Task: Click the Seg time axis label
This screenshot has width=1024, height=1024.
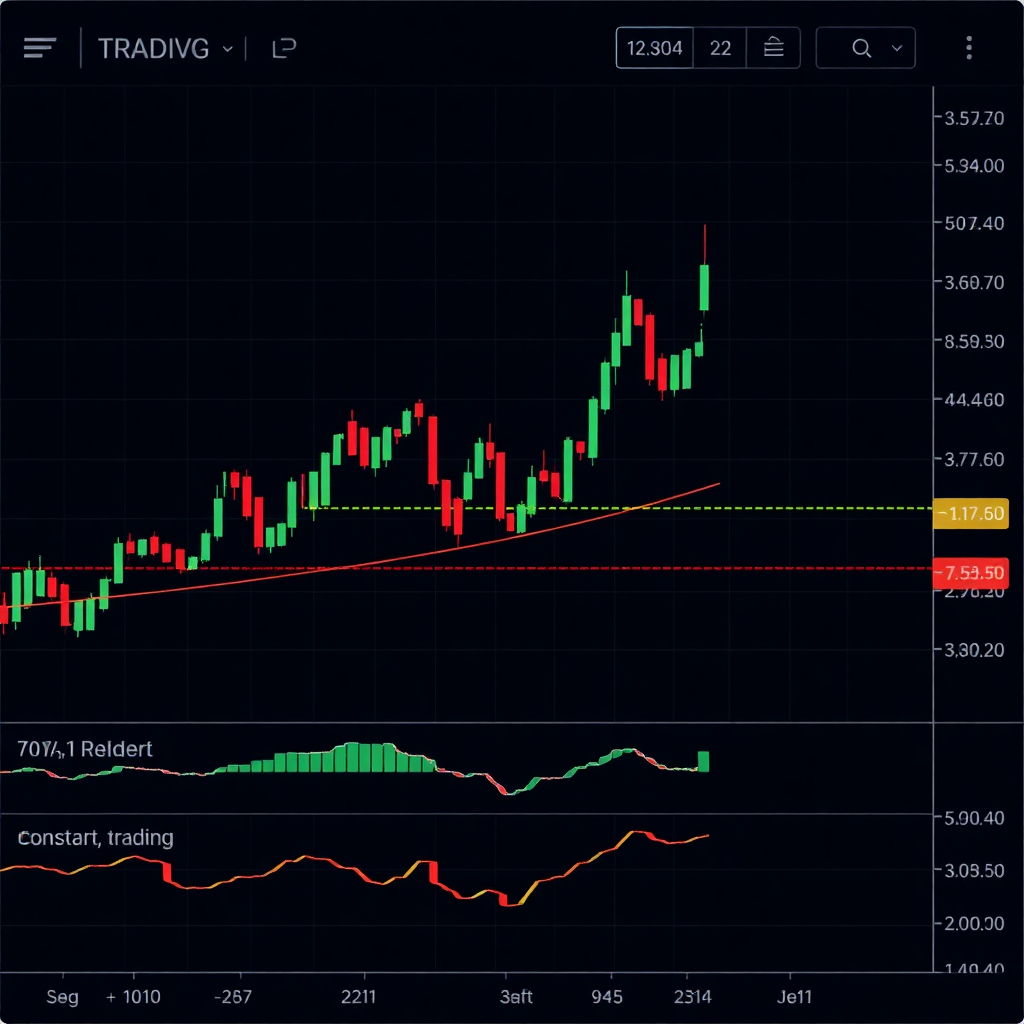Action: point(62,997)
